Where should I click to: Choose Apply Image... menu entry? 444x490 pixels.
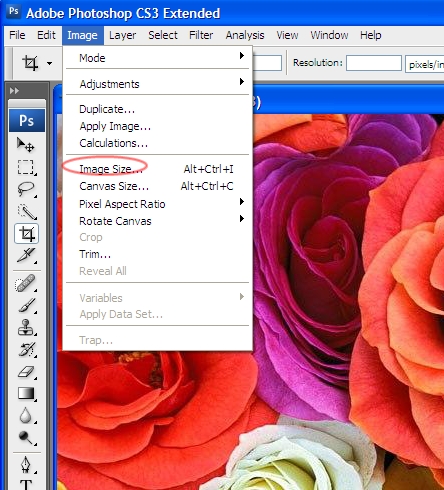(x=157, y=126)
